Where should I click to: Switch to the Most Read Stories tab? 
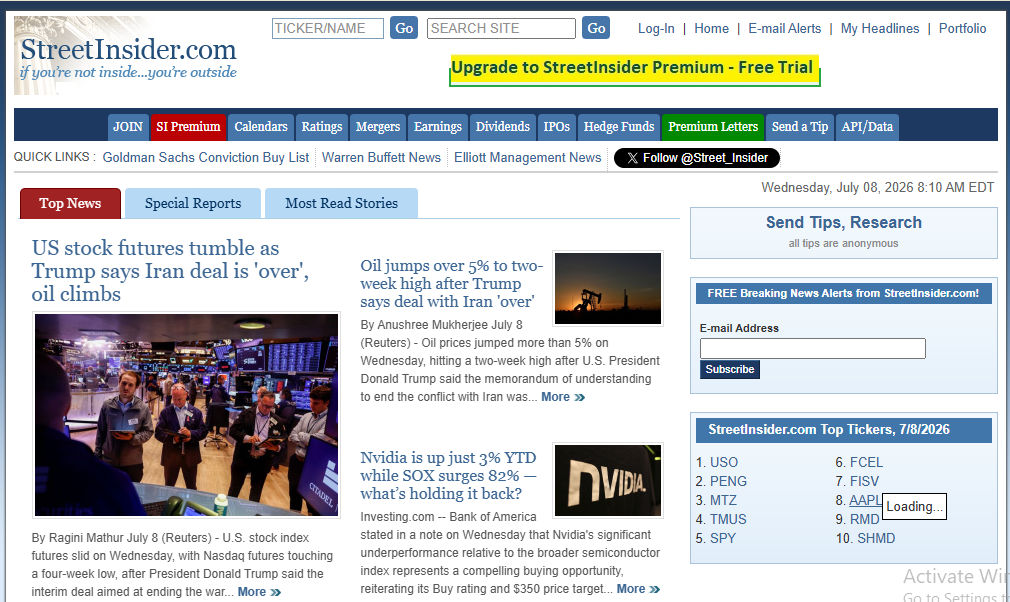341,203
